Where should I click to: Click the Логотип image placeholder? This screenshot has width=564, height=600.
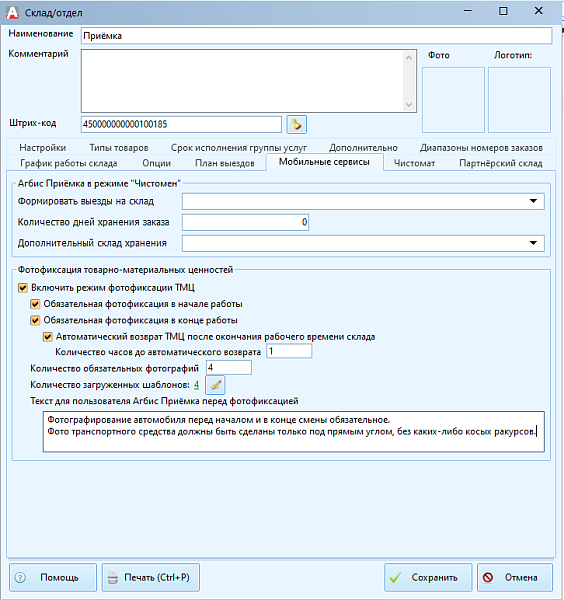click(519, 100)
